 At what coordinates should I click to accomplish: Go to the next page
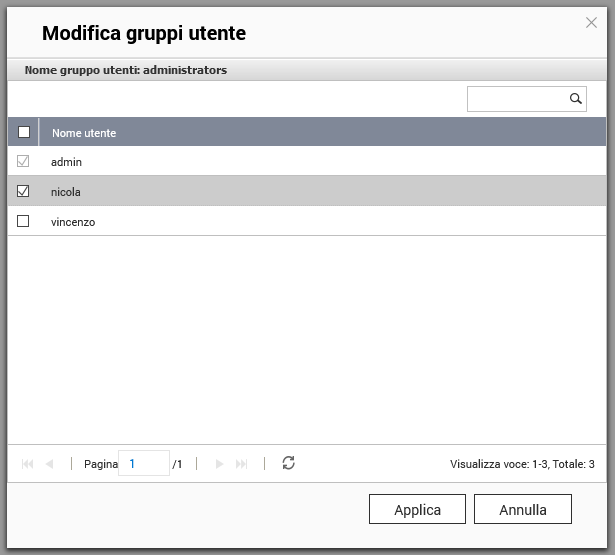pos(219,464)
